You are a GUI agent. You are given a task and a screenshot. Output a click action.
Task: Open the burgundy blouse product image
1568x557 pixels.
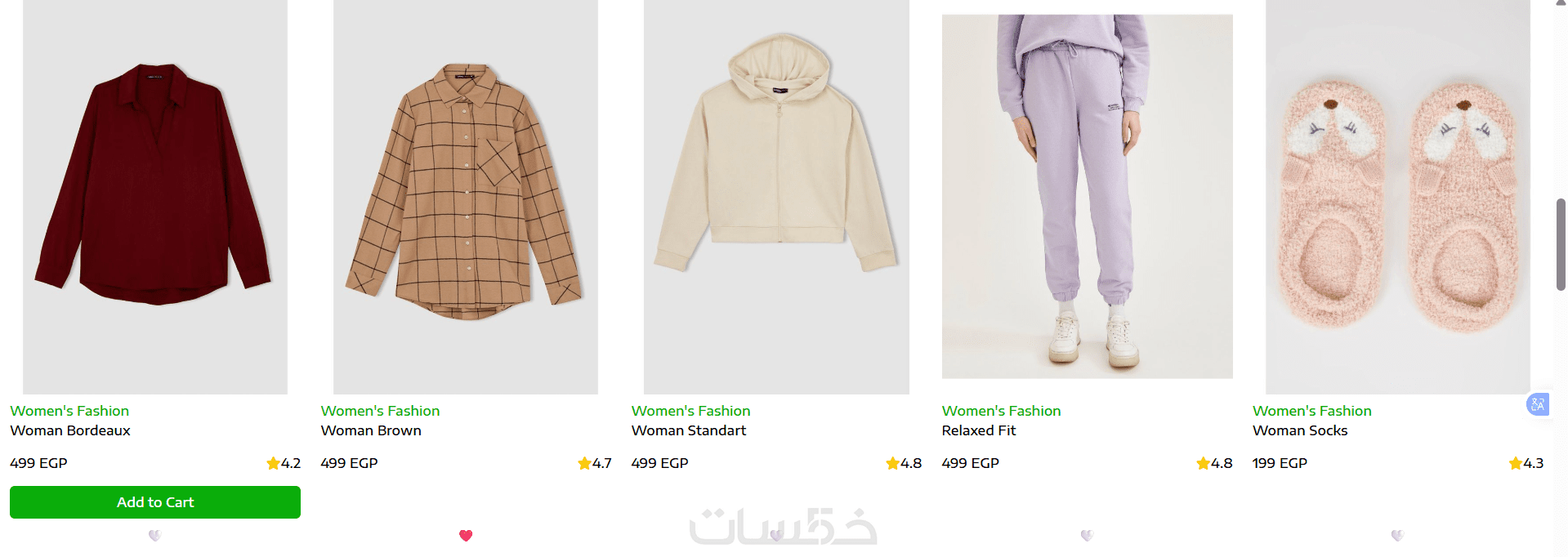coord(155,197)
